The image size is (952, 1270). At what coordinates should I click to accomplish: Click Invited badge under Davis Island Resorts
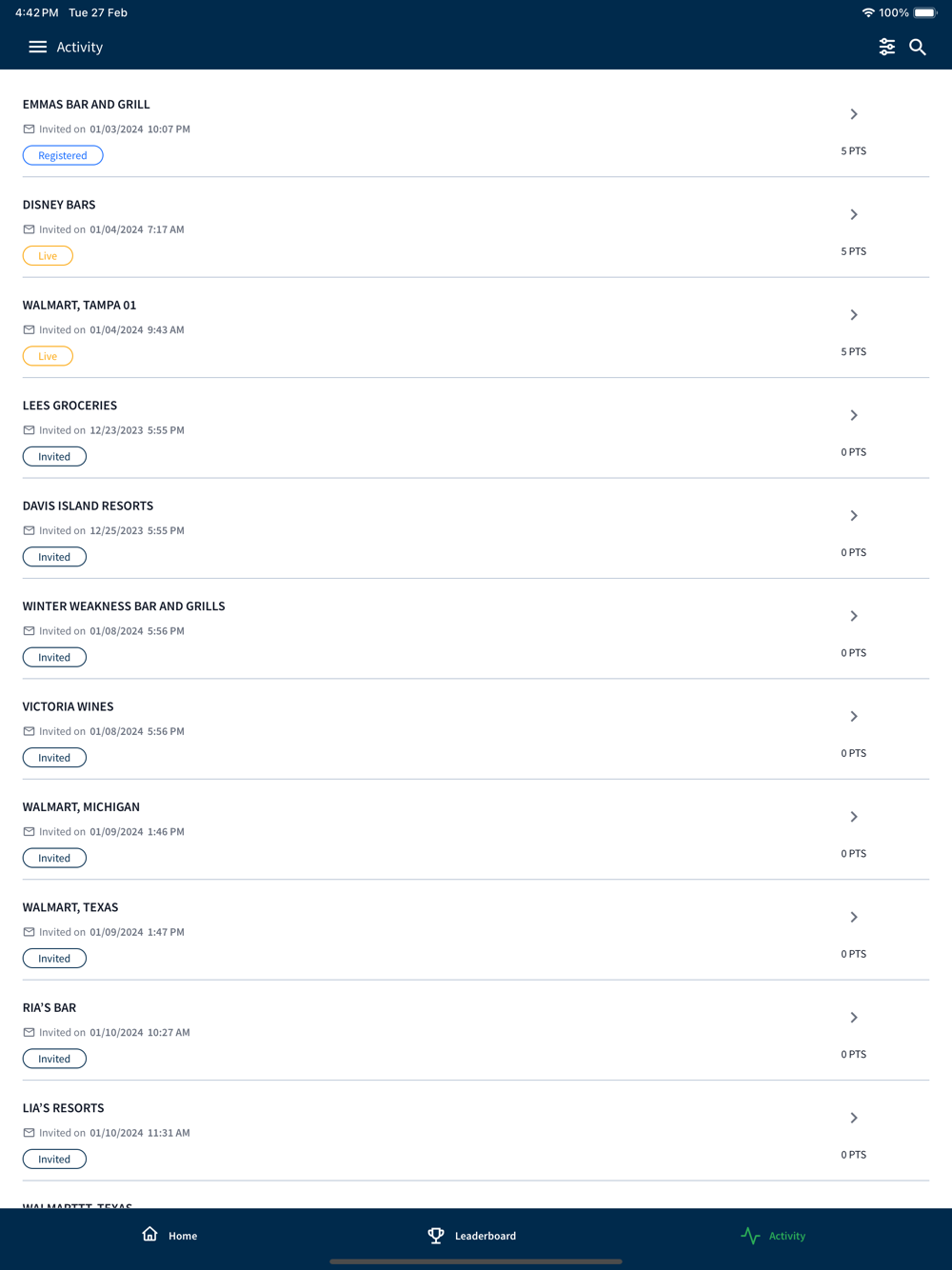[x=54, y=557]
